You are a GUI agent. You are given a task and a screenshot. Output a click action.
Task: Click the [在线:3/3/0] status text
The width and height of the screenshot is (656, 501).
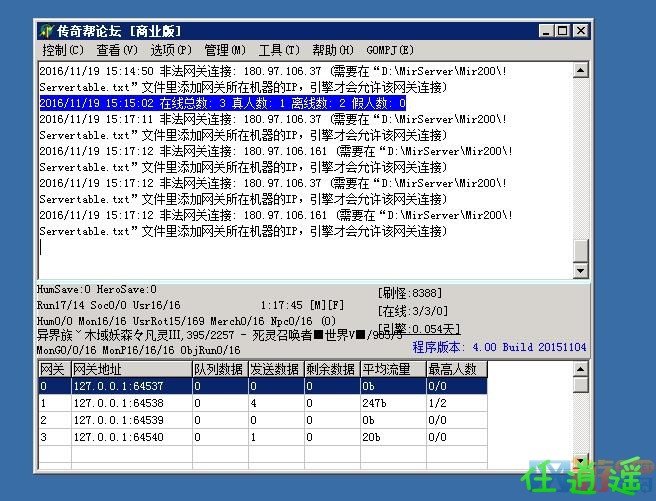click(x=413, y=311)
